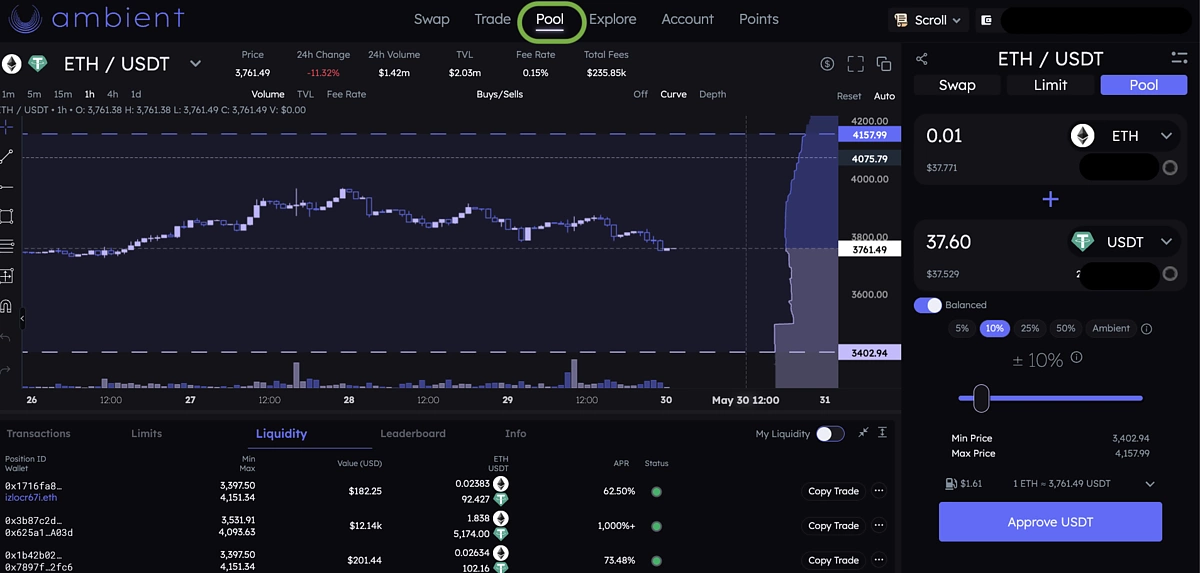Enable the My Liquidity toggle
Image resolution: width=1200 pixels, height=573 pixels.
pyautogui.click(x=830, y=433)
